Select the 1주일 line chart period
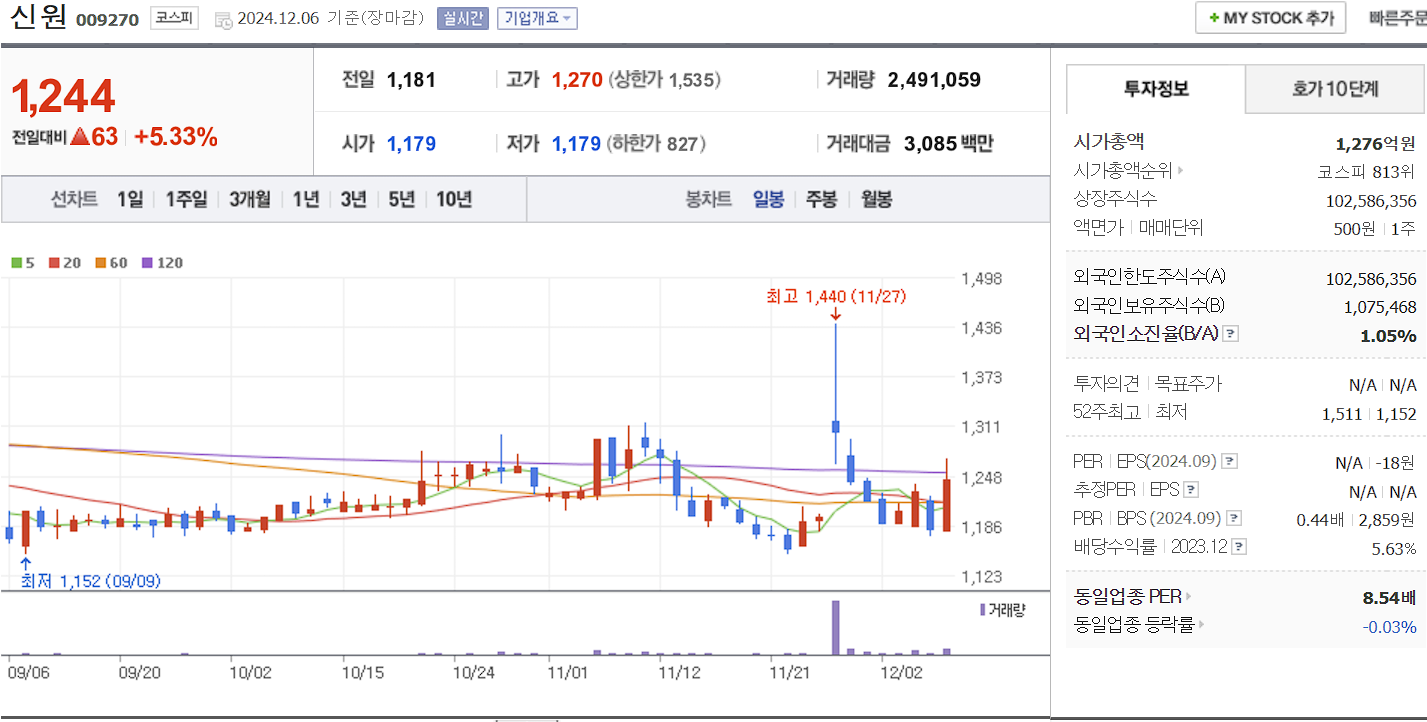1427x722 pixels. [x=186, y=199]
